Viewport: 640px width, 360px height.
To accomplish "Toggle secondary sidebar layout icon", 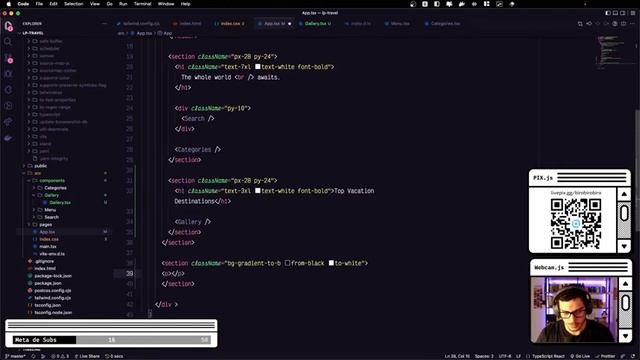I will point(622,13).
